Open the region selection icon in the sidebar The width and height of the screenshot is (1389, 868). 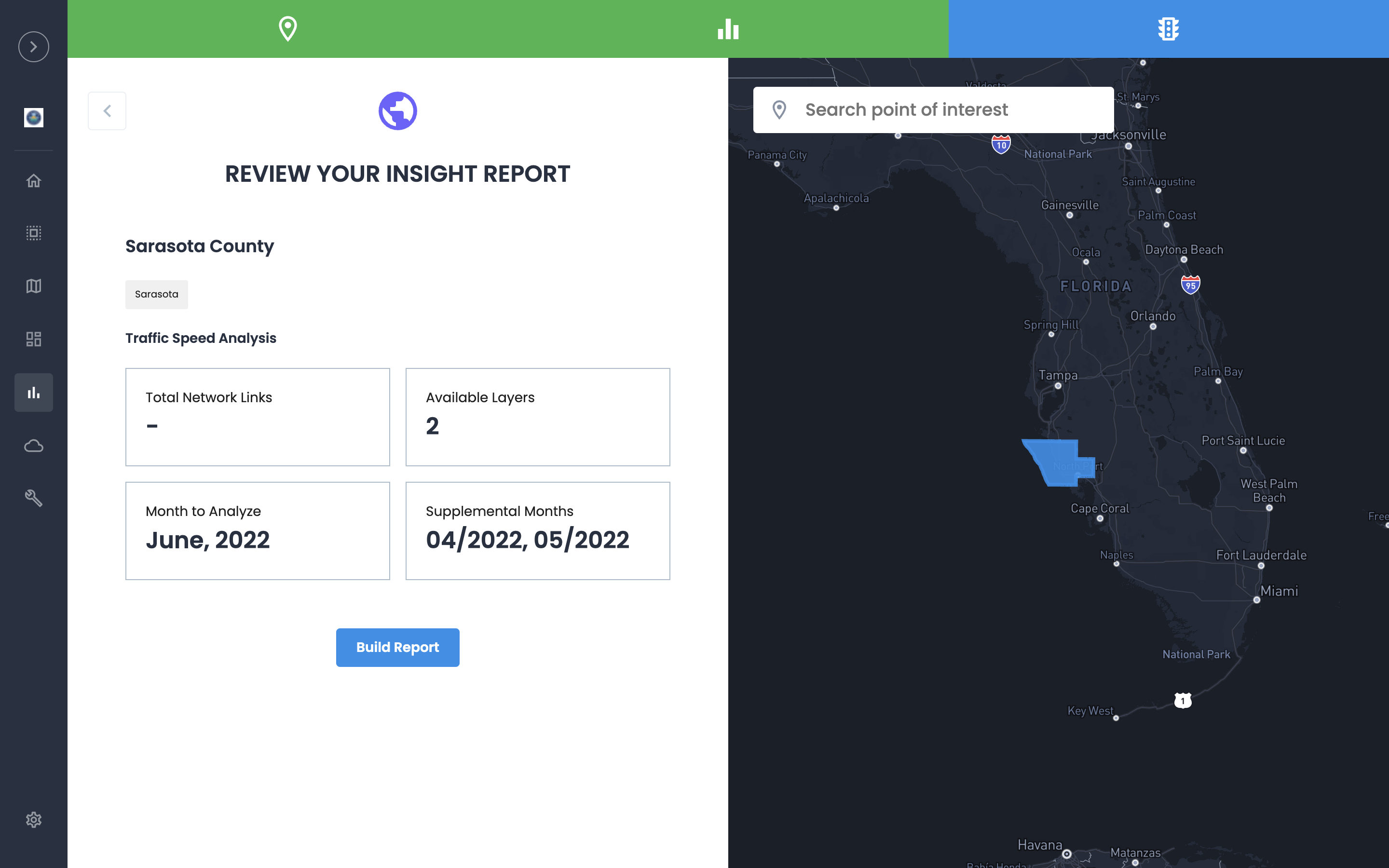[x=33, y=233]
